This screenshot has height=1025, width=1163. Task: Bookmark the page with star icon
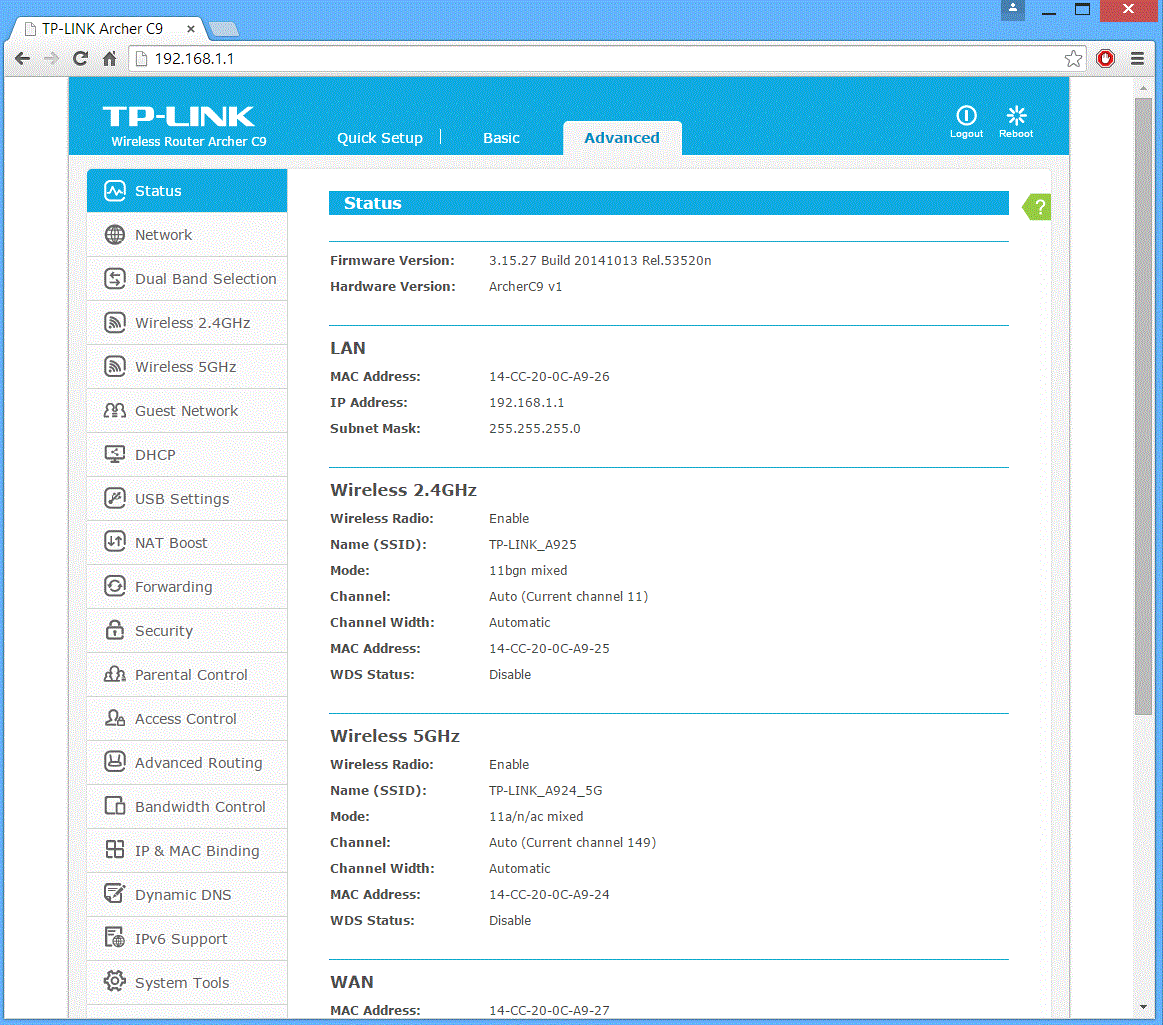[1073, 59]
